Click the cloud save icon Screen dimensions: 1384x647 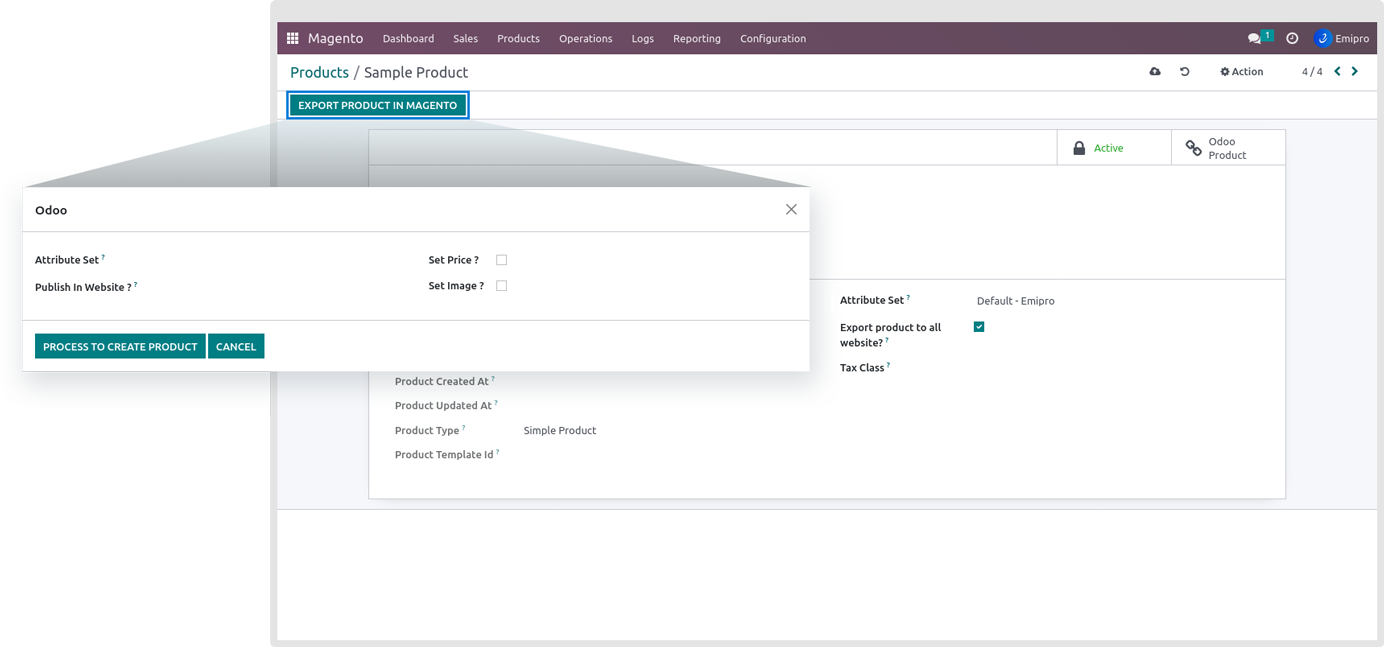click(x=1155, y=72)
